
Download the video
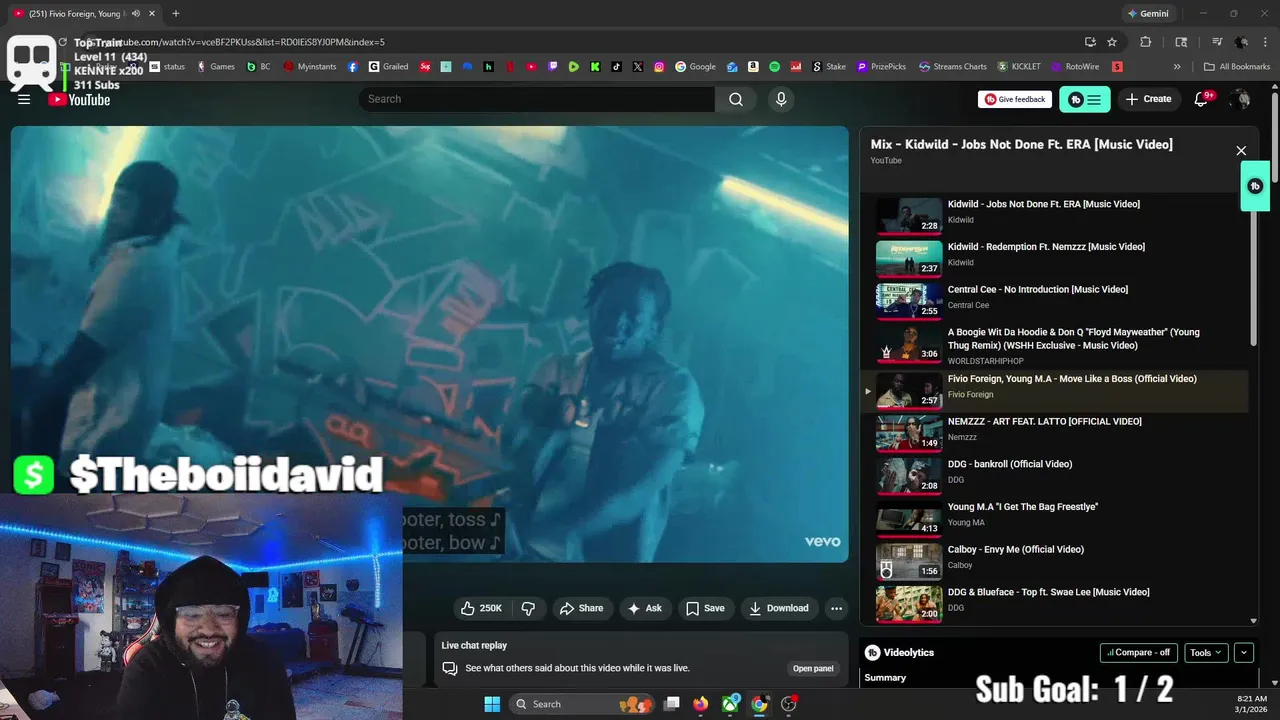778,608
